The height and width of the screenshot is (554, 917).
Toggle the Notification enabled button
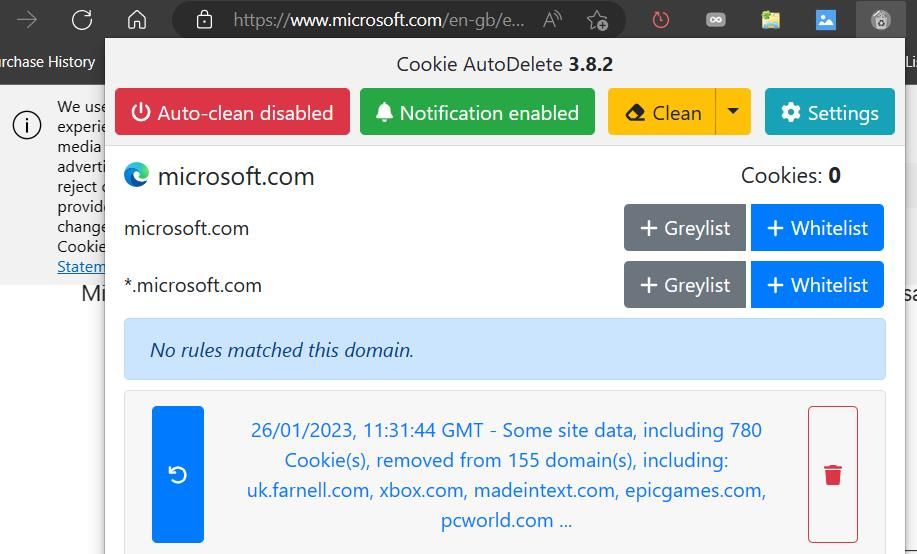pyautogui.click(x=477, y=112)
